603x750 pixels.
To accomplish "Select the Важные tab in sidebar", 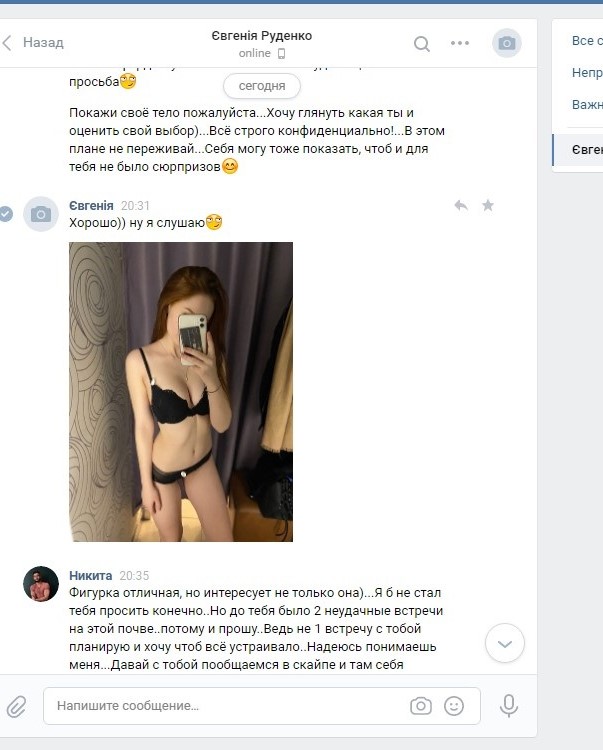I will tap(587, 105).
